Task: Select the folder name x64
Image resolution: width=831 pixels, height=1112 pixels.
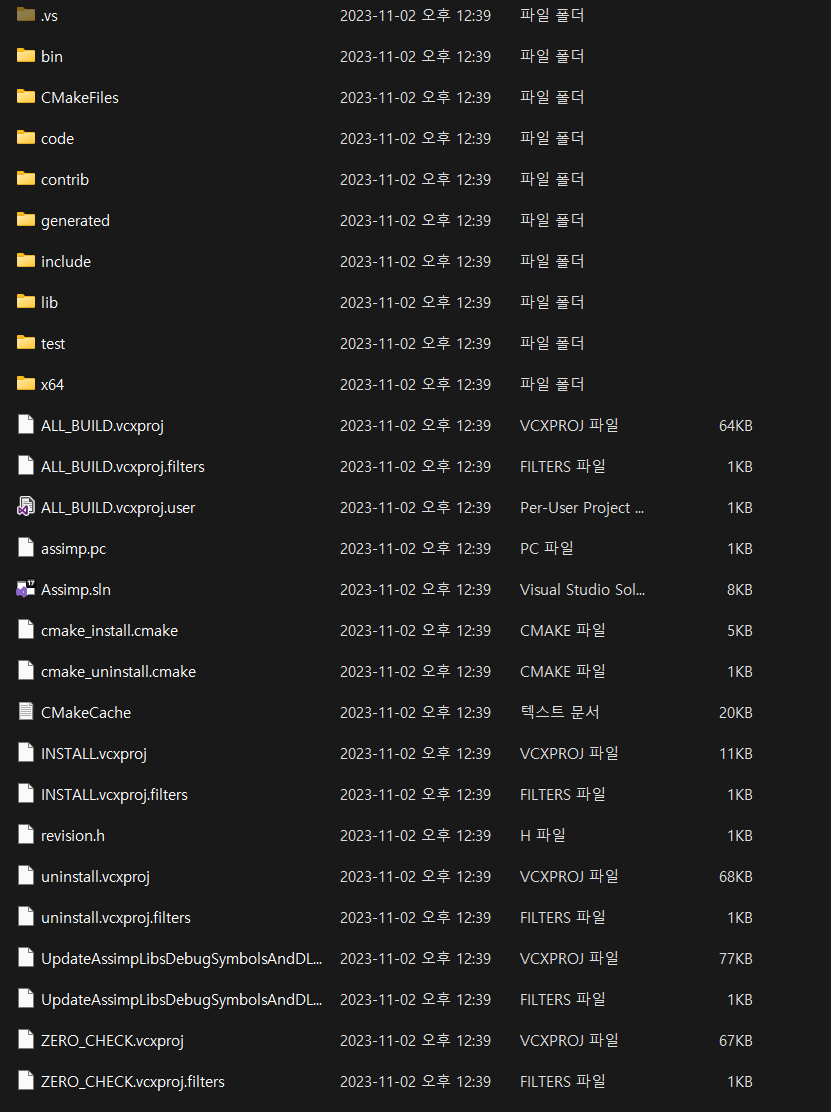Action: [52, 385]
